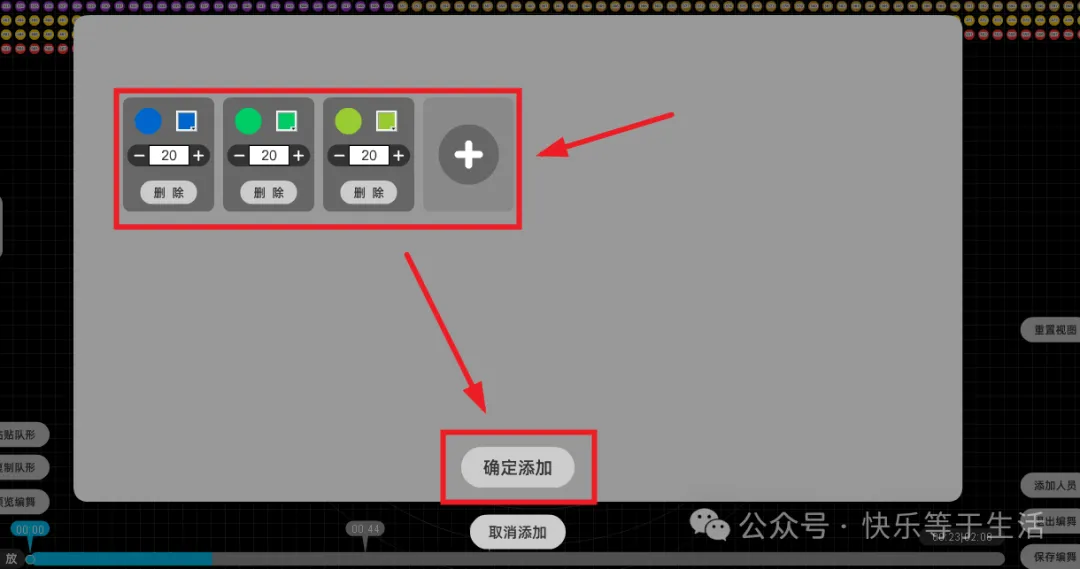Image resolution: width=1080 pixels, height=569 pixels.
Task: Increase the blue group count
Action: [x=198, y=156]
